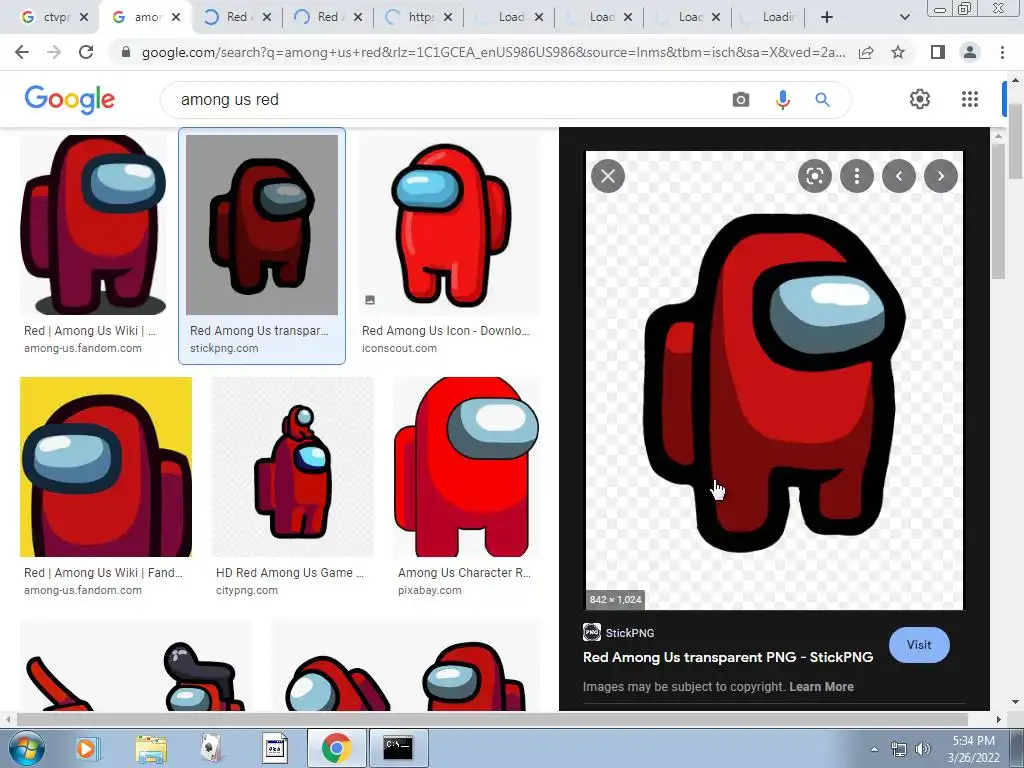
Task: Click the large preview image of red crewmate
Action: click(x=774, y=380)
